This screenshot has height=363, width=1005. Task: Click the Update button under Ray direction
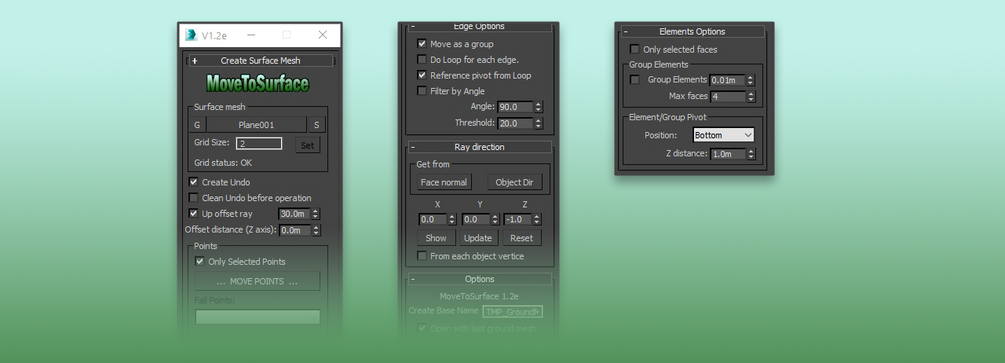click(478, 238)
